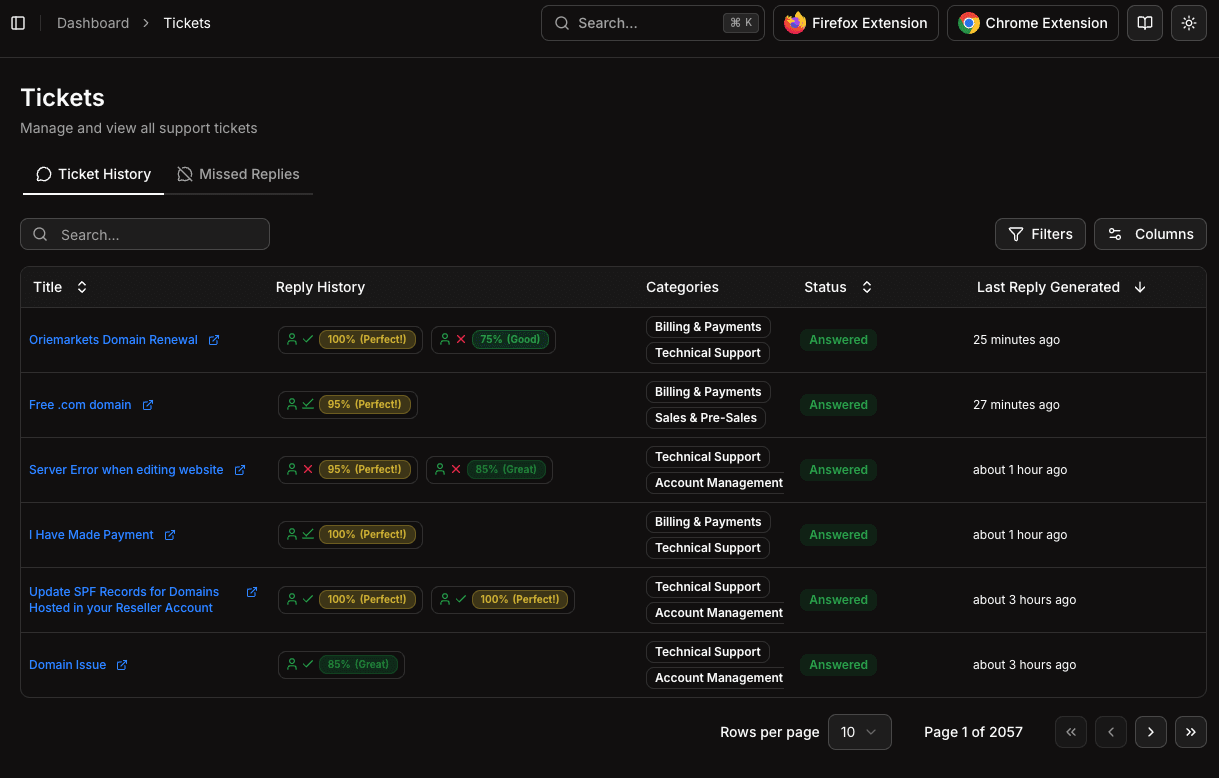Open Oriemarkets Domain Renewal ticket link
1219x778 pixels.
coord(113,340)
